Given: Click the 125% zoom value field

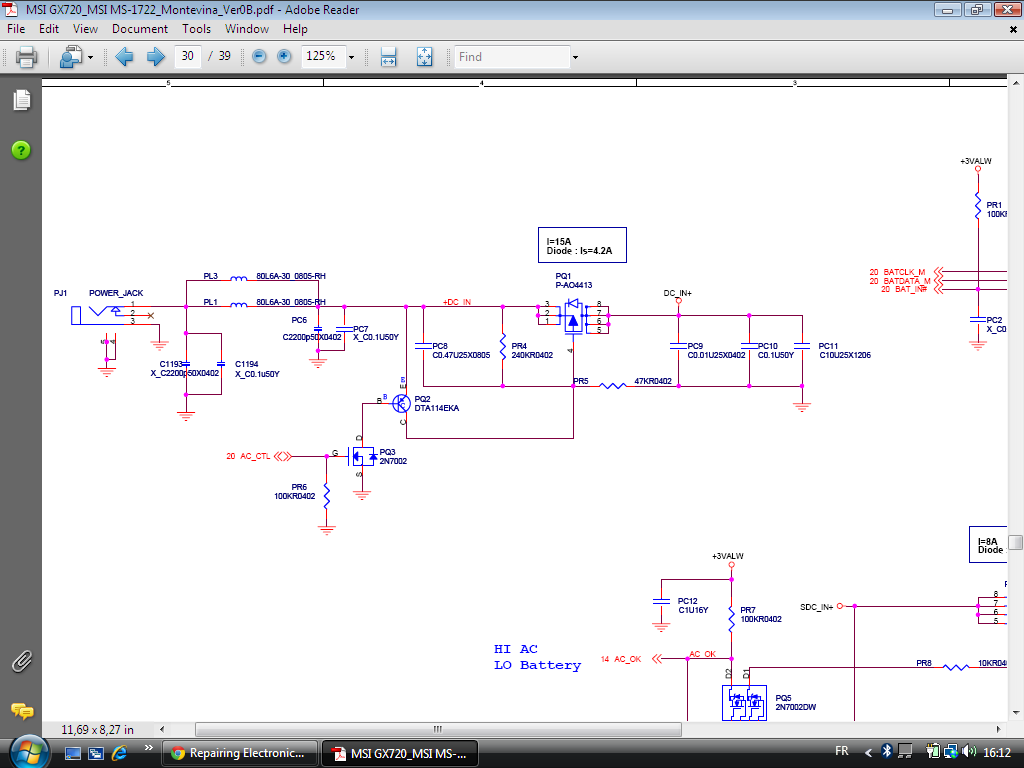Looking at the screenshot, I should tap(323, 56).
